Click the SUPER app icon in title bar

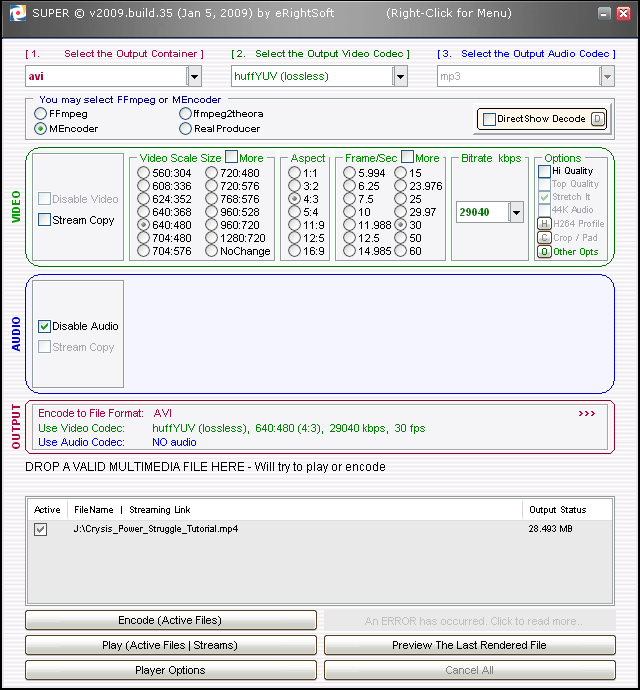tap(17, 13)
